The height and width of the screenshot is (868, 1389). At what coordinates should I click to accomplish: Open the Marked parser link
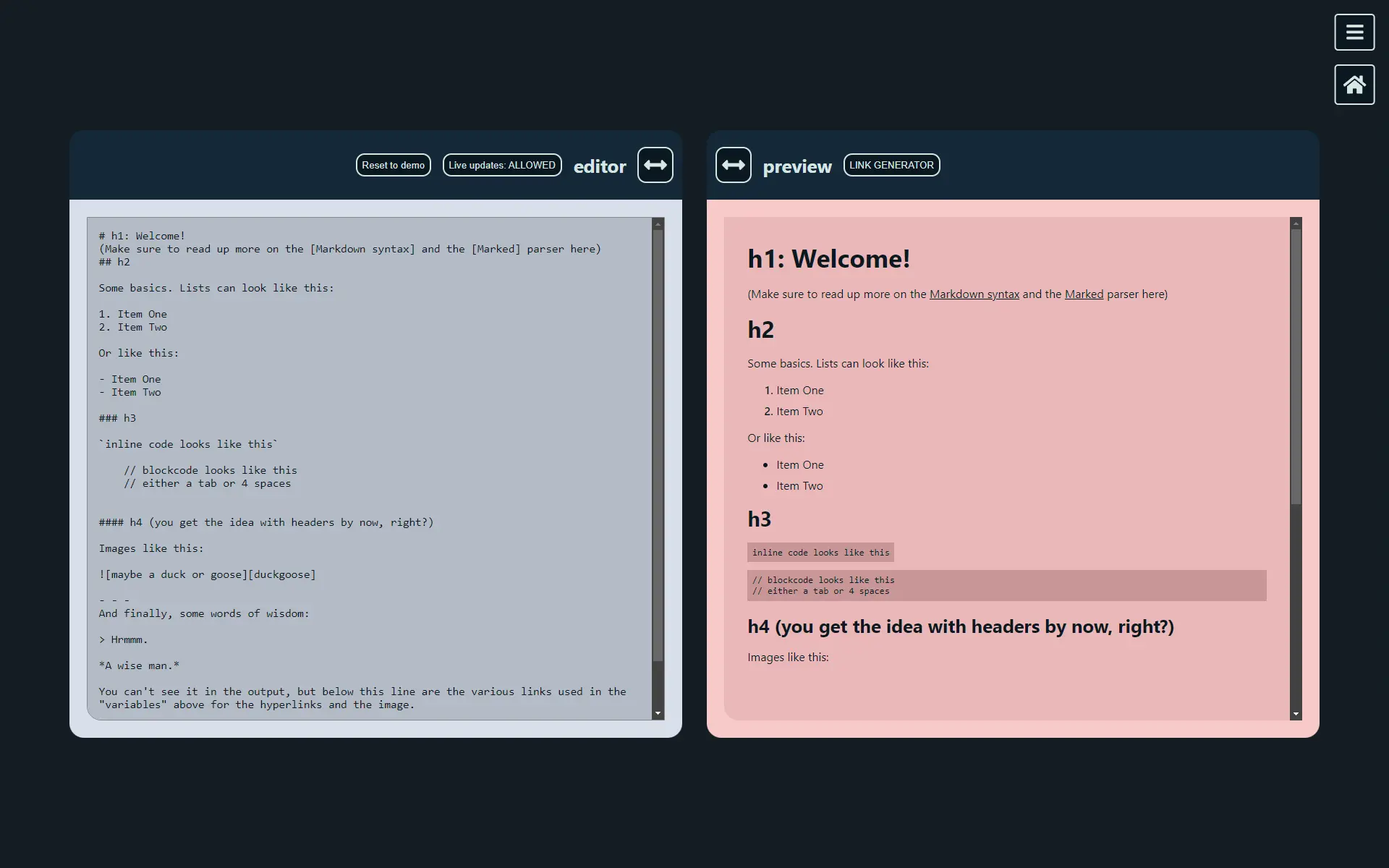coord(1084,294)
